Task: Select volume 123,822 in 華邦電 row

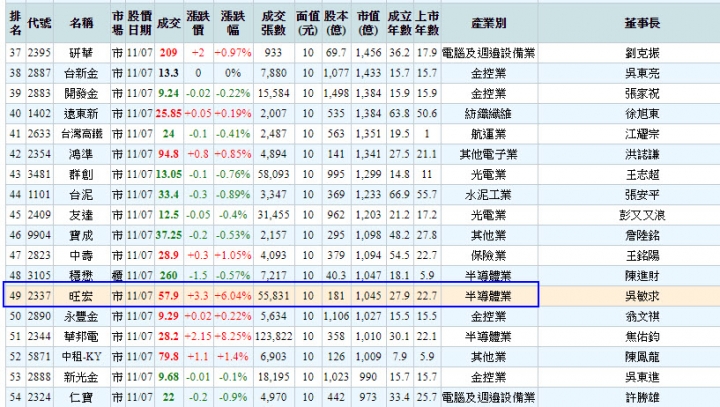Action: point(273,336)
